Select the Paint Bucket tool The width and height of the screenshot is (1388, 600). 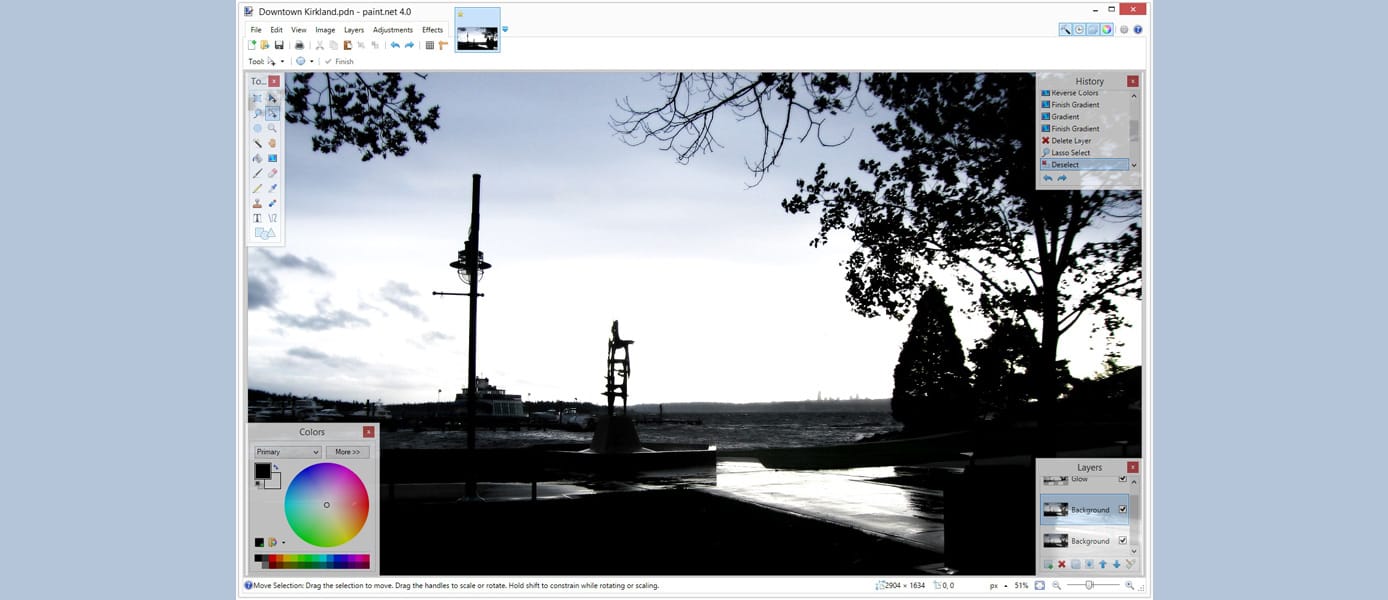click(257, 159)
